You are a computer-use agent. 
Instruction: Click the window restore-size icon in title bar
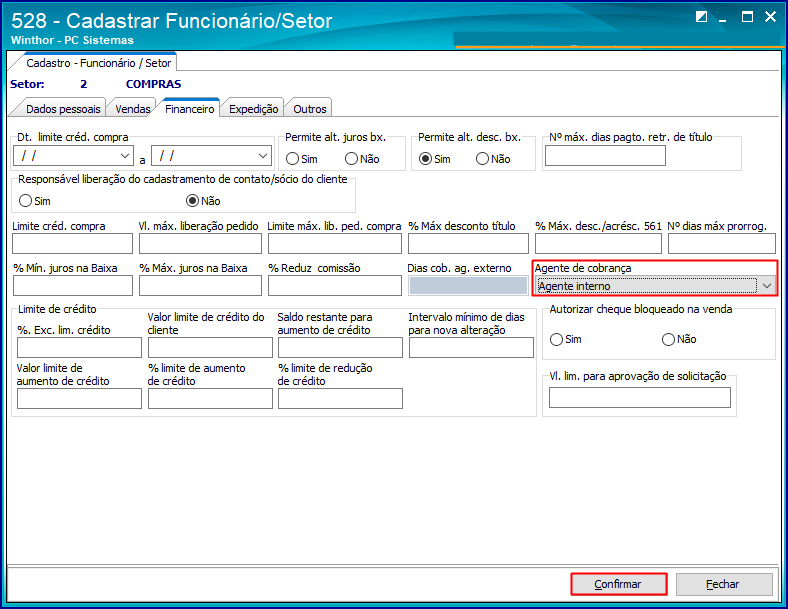pyautogui.click(x=701, y=17)
